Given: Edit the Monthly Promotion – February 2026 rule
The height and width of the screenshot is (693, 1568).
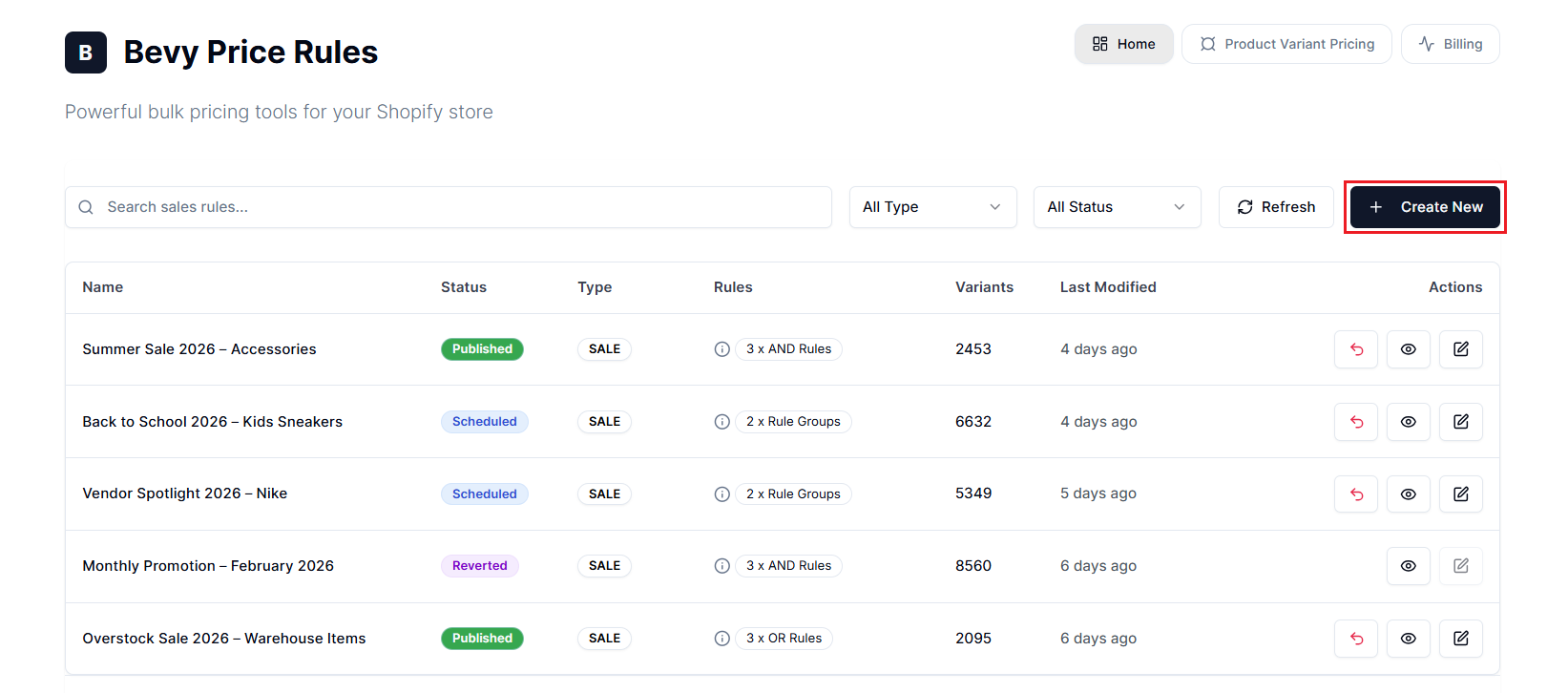Looking at the screenshot, I should point(1461,566).
